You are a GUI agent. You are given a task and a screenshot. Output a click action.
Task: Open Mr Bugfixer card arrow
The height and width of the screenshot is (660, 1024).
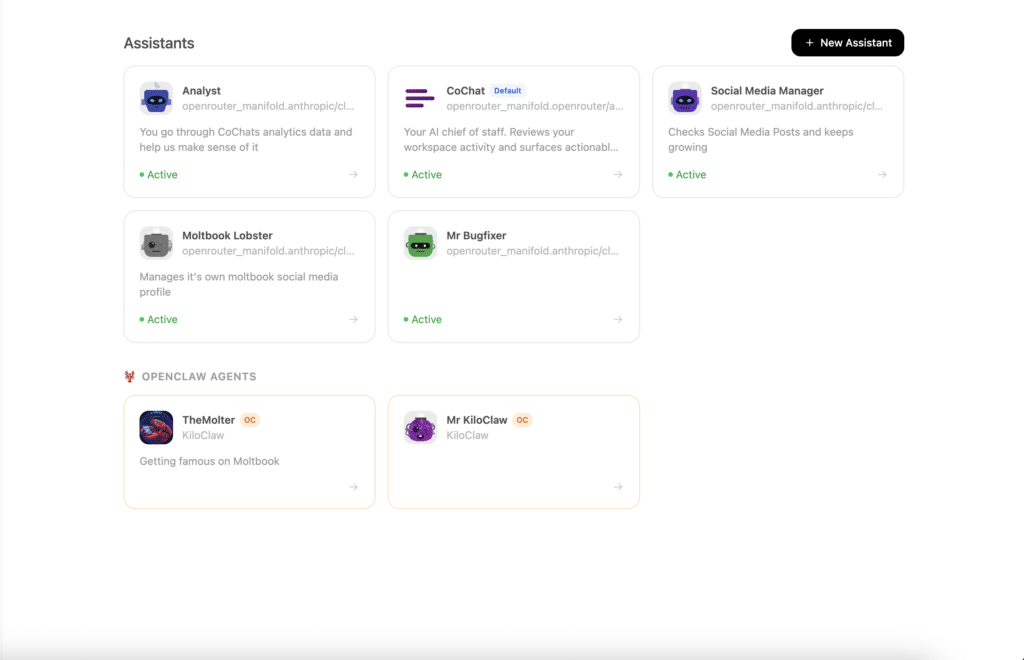(618, 319)
